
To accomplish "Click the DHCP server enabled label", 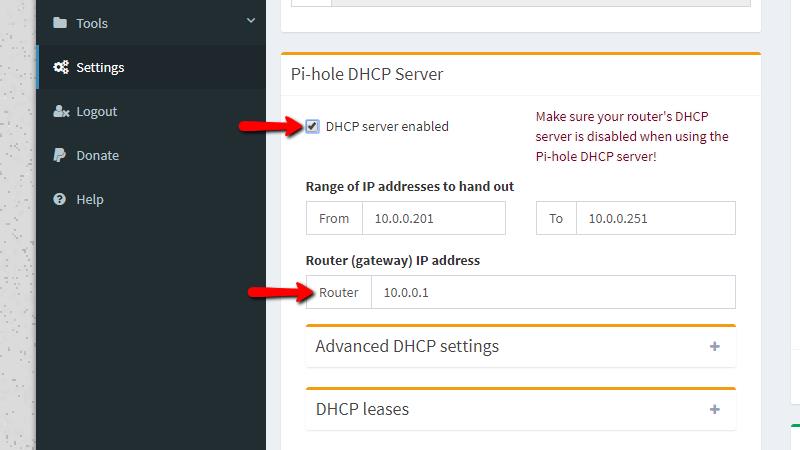I will pyautogui.click(x=387, y=127).
